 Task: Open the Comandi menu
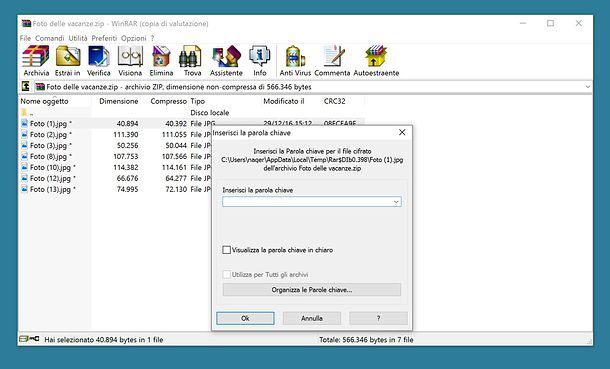tap(50, 38)
